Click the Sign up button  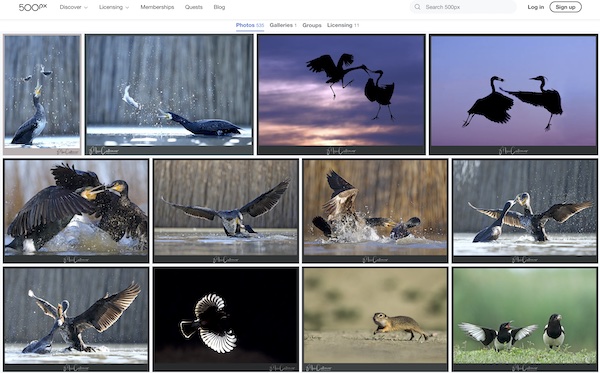click(565, 7)
